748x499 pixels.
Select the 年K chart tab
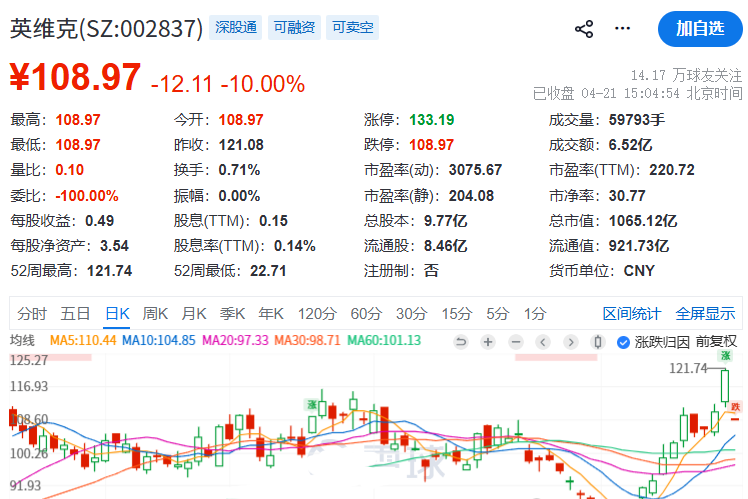[271, 314]
